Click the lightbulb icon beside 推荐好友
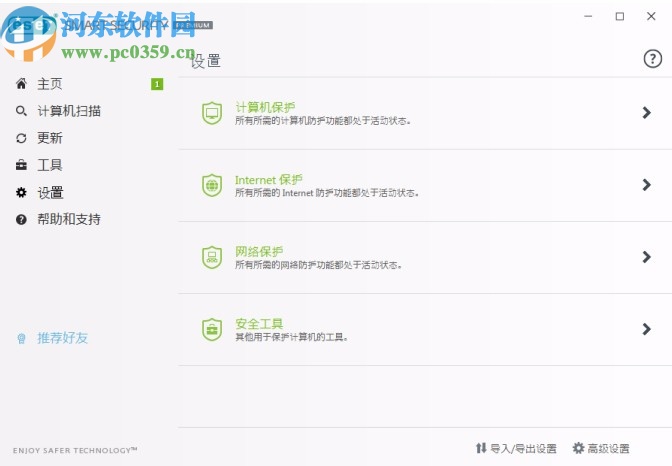Image resolution: width=672 pixels, height=466 pixels. (x=21, y=339)
